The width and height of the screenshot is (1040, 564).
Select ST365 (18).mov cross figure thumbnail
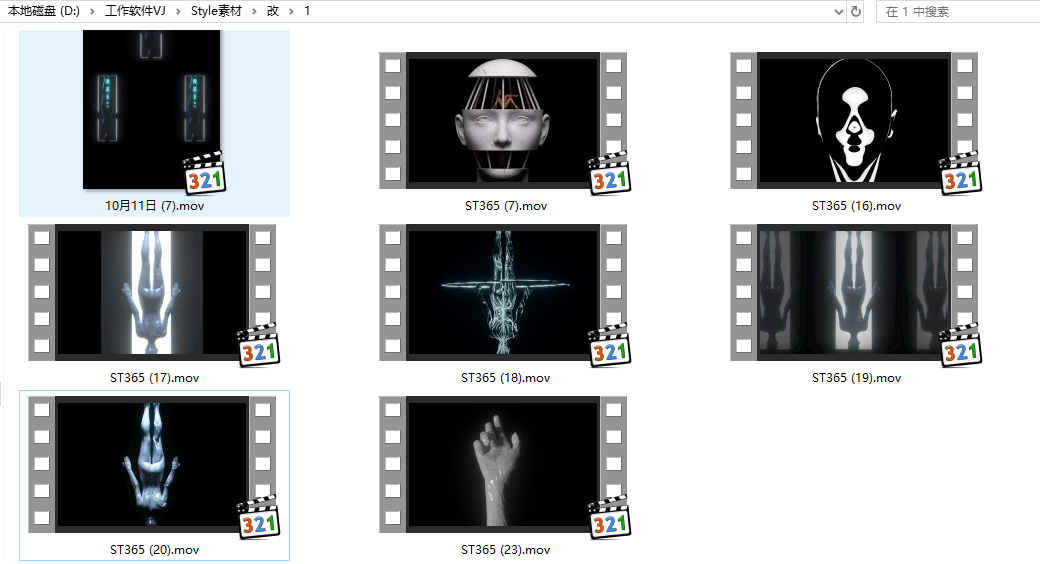point(503,292)
